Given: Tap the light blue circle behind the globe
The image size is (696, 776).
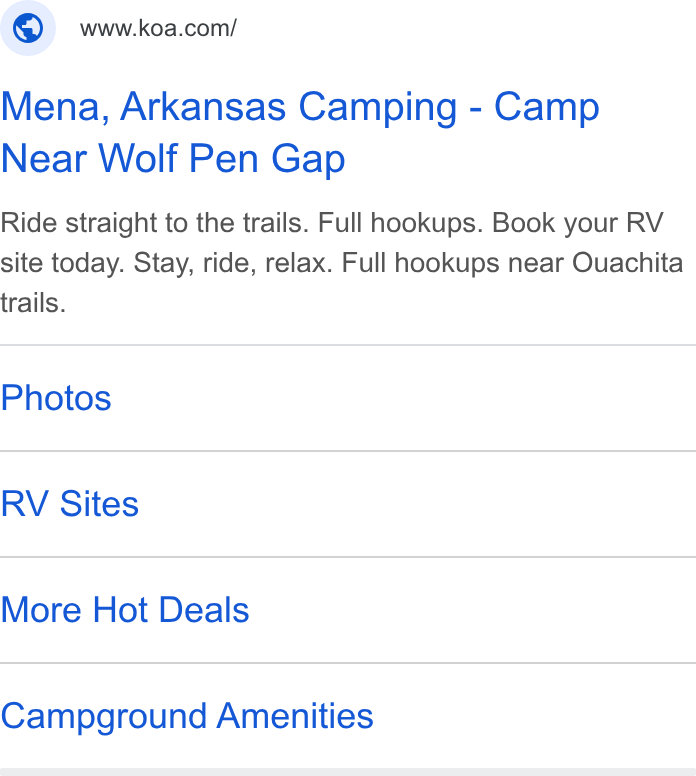Looking at the screenshot, I should 28,28.
